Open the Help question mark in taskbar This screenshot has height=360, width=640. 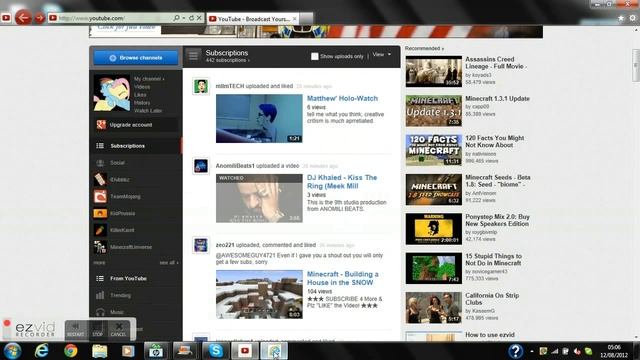pos(516,351)
